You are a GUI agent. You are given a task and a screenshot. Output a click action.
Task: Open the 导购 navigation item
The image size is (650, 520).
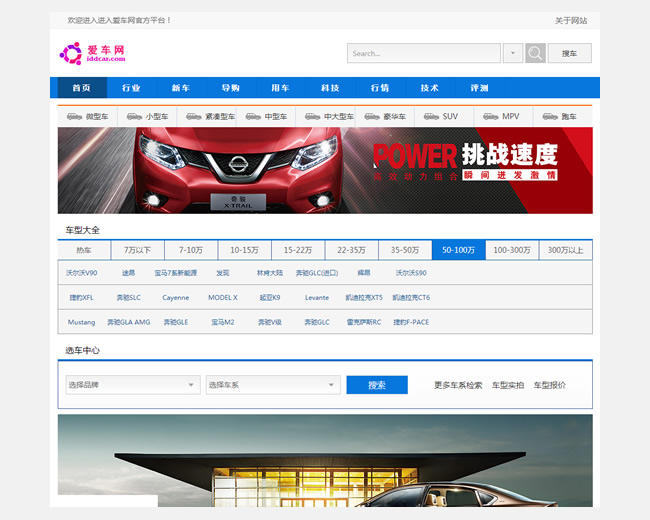230,87
